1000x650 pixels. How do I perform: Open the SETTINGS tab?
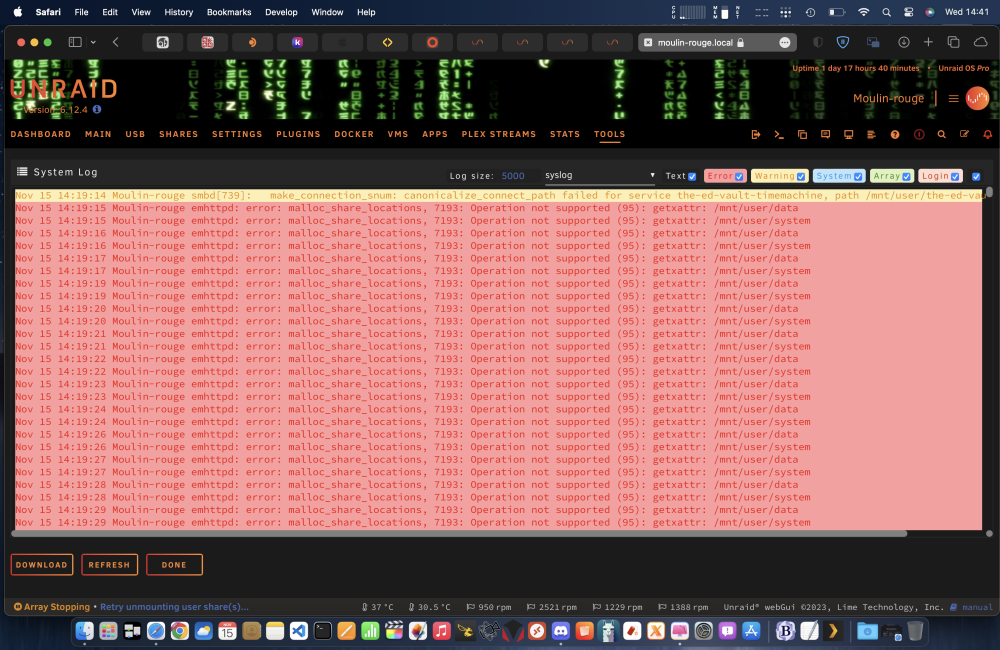237,134
